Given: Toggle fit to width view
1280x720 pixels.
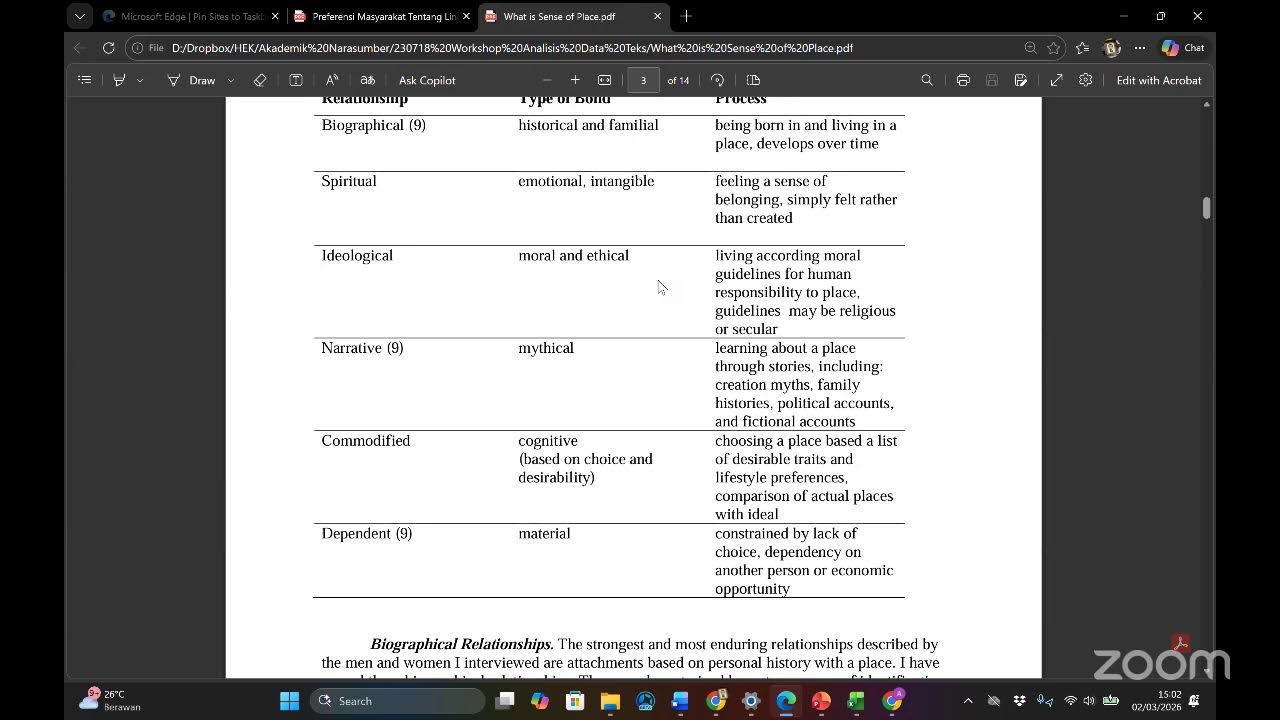Looking at the screenshot, I should [604, 80].
